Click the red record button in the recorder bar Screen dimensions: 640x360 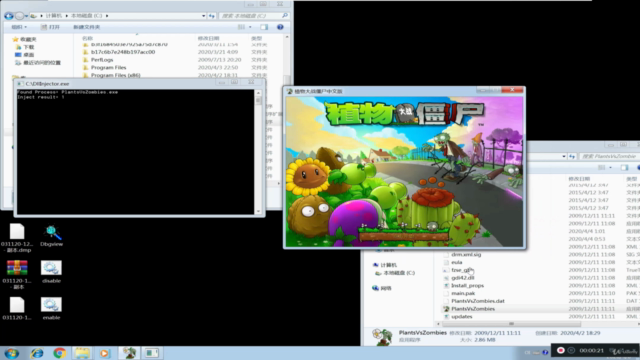[561, 350]
